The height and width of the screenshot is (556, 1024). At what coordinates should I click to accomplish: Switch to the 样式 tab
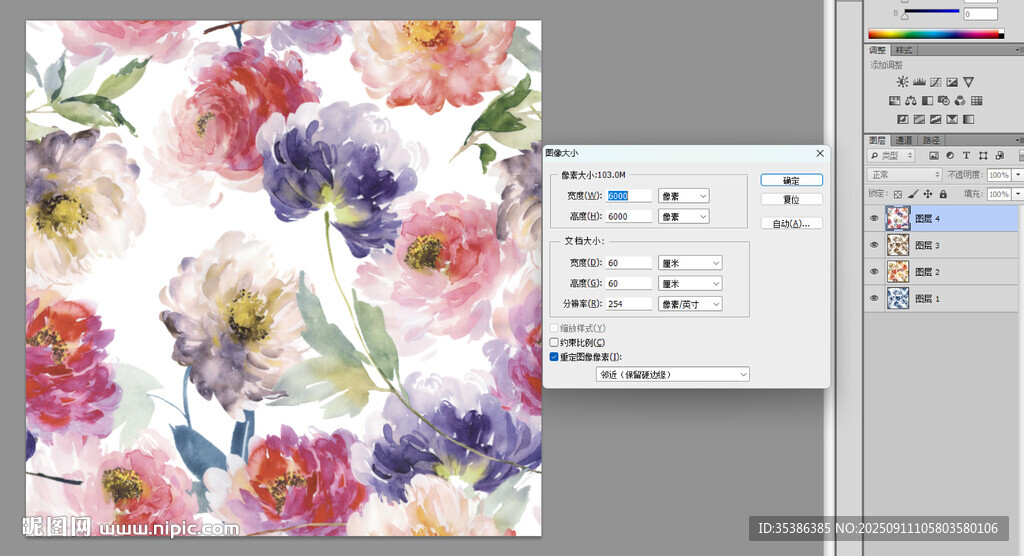point(904,50)
